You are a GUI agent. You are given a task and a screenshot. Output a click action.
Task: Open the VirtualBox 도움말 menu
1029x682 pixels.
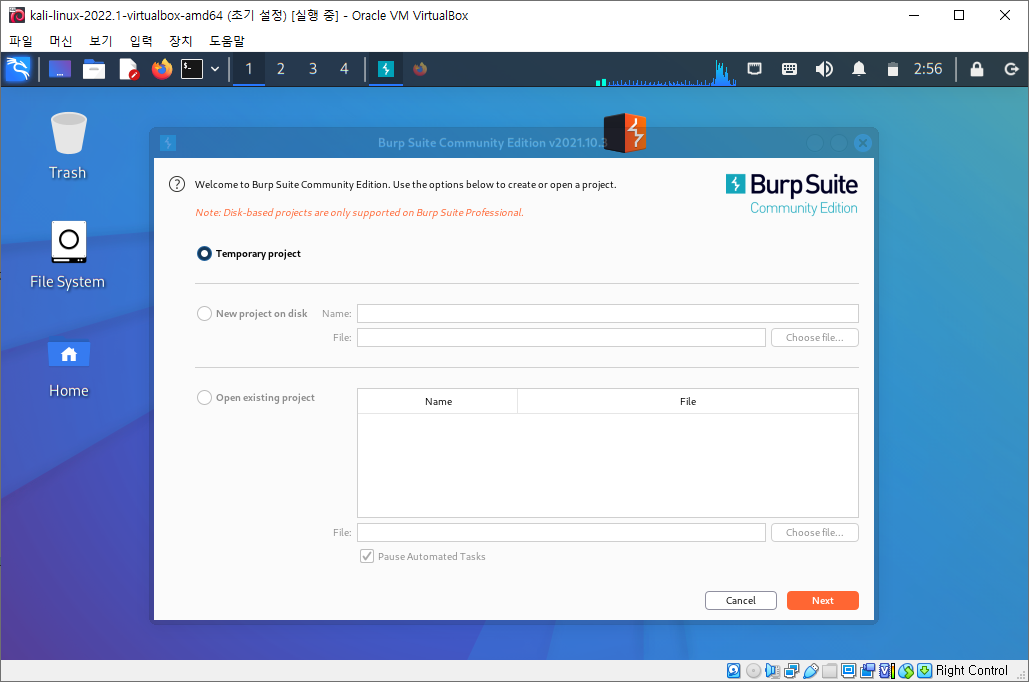(227, 41)
